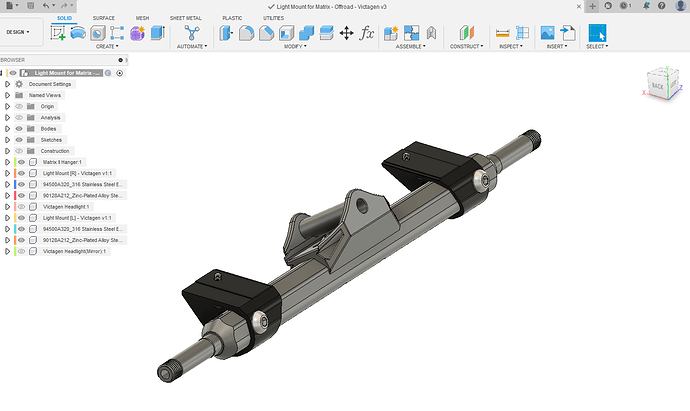The image size is (690, 411).
Task: Click the Create Sketch tool icon
Action: (x=58, y=33)
